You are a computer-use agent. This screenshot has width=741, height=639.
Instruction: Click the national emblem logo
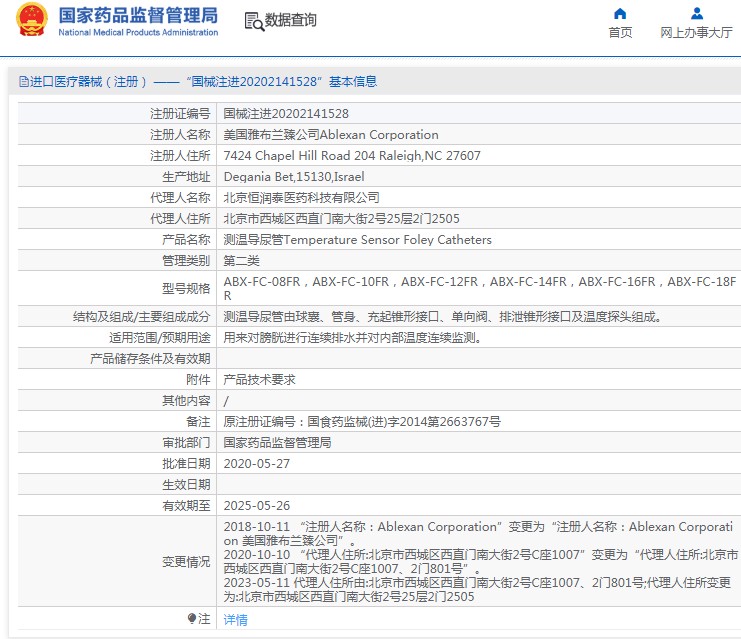point(32,19)
